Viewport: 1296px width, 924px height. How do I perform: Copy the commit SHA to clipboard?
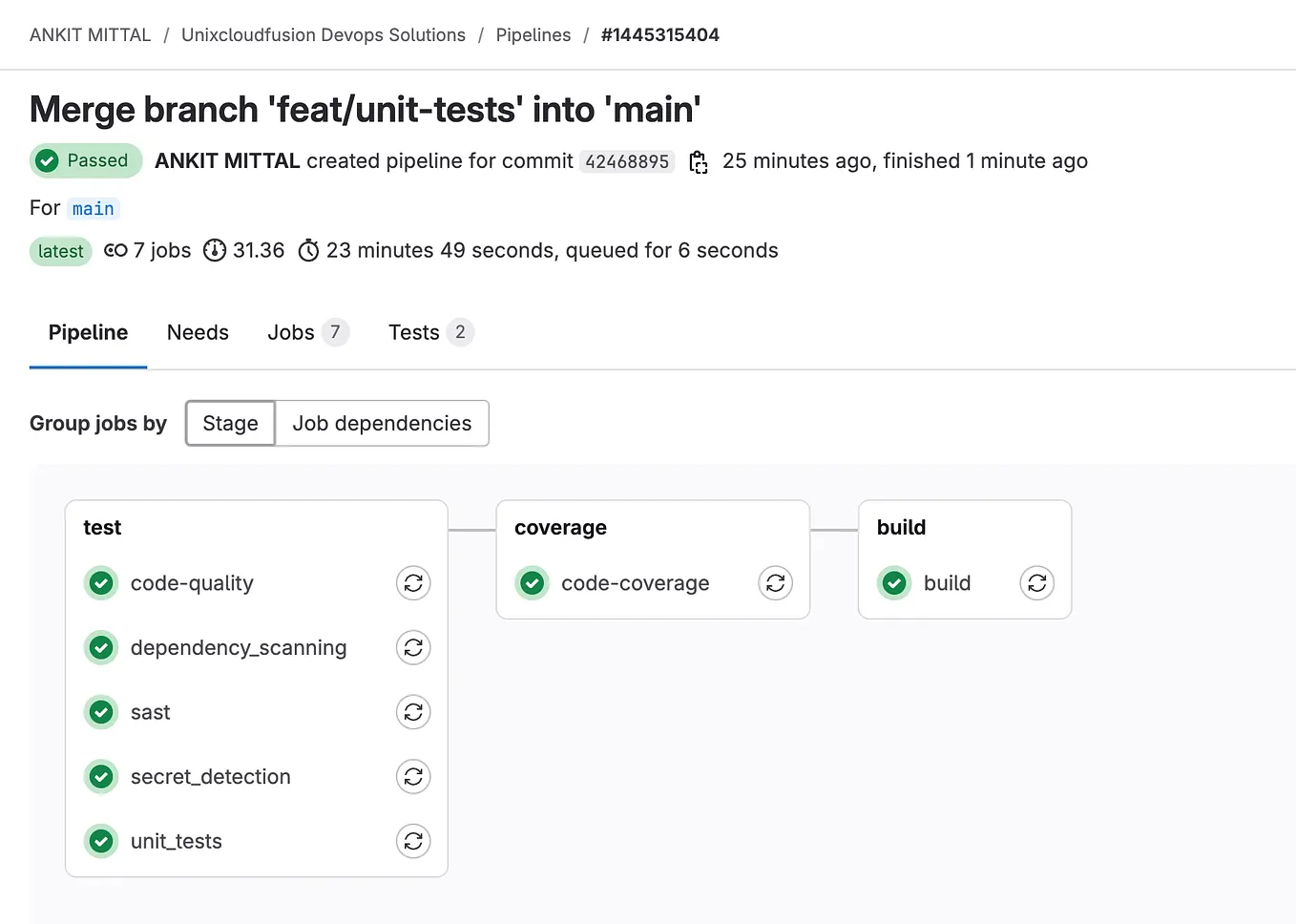coord(698,161)
